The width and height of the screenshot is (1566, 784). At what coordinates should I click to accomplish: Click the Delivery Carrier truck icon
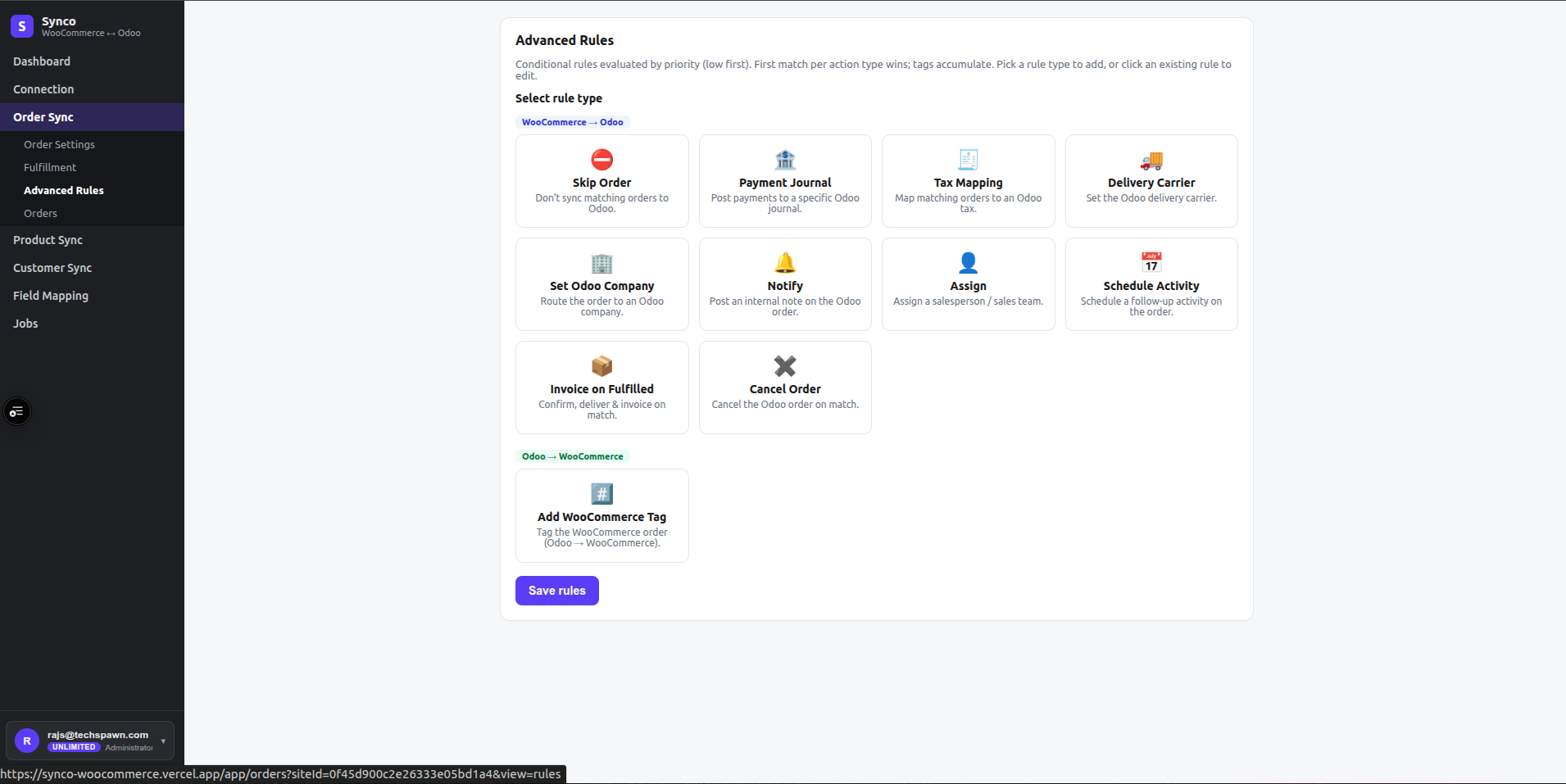pyautogui.click(x=1151, y=160)
